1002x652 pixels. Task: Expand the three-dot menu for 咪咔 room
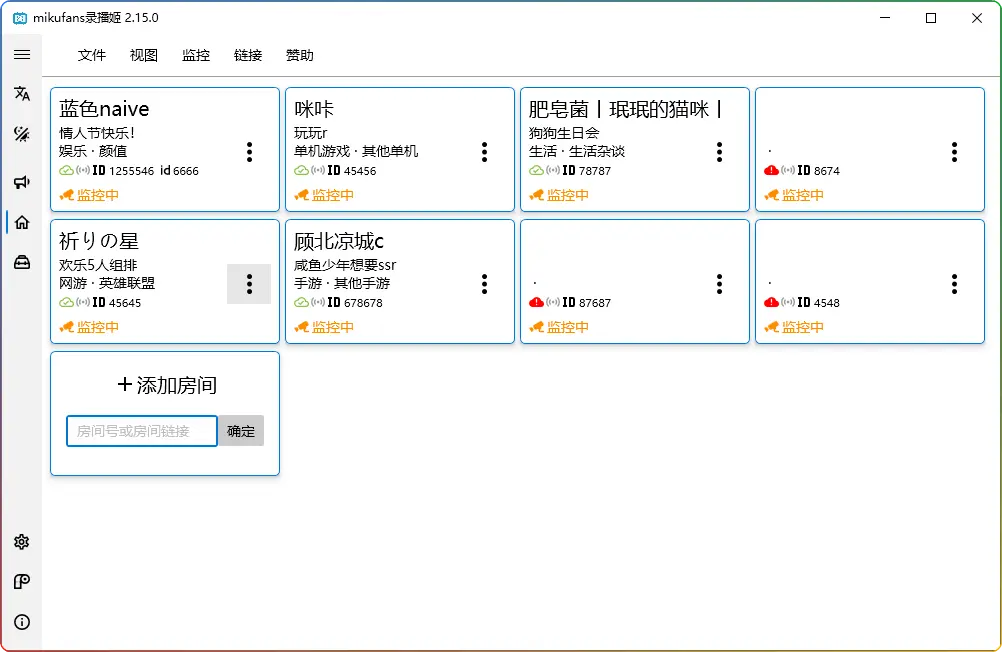(x=484, y=152)
